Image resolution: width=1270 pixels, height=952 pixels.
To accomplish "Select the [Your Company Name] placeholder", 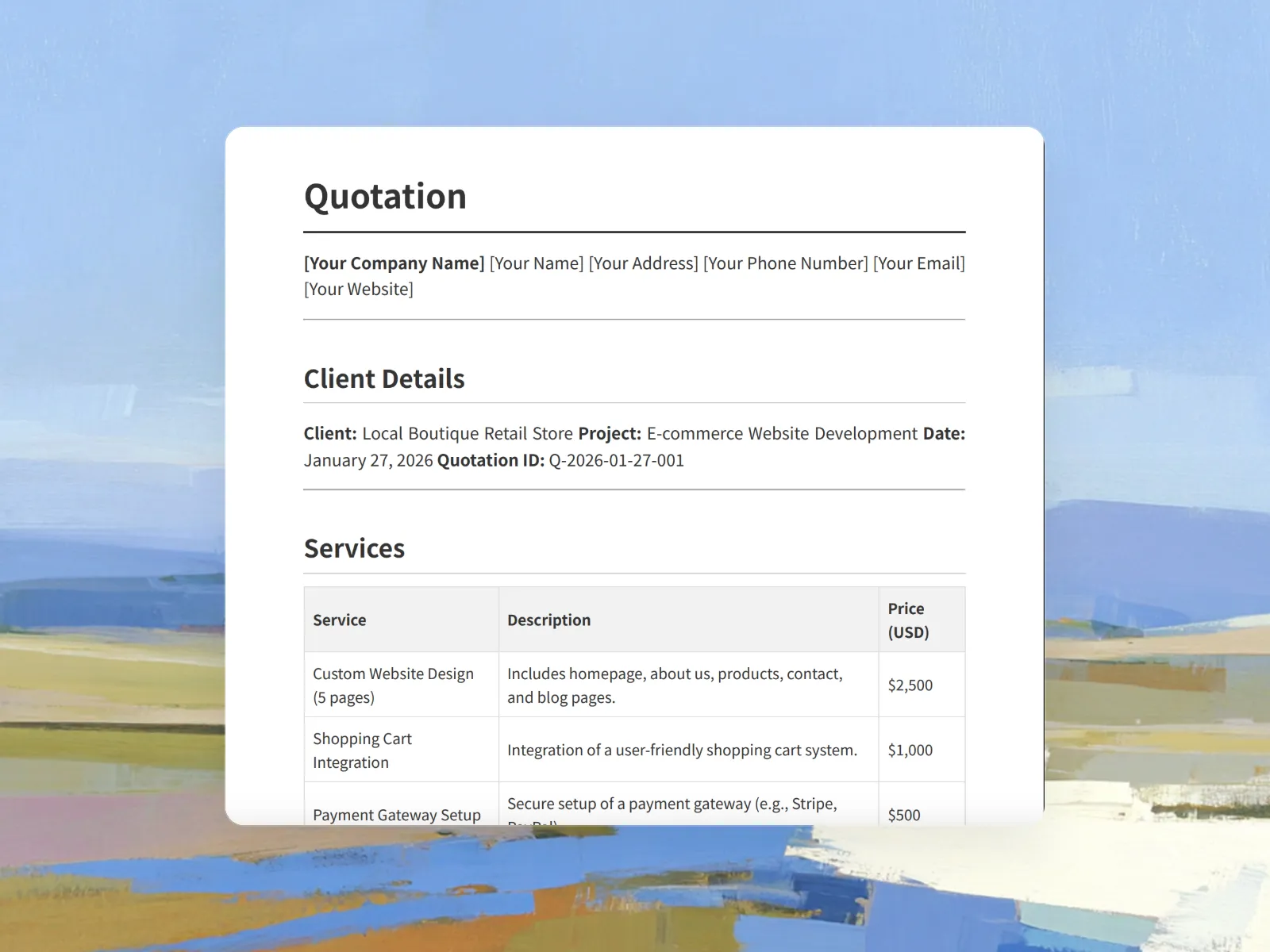I will point(394,263).
